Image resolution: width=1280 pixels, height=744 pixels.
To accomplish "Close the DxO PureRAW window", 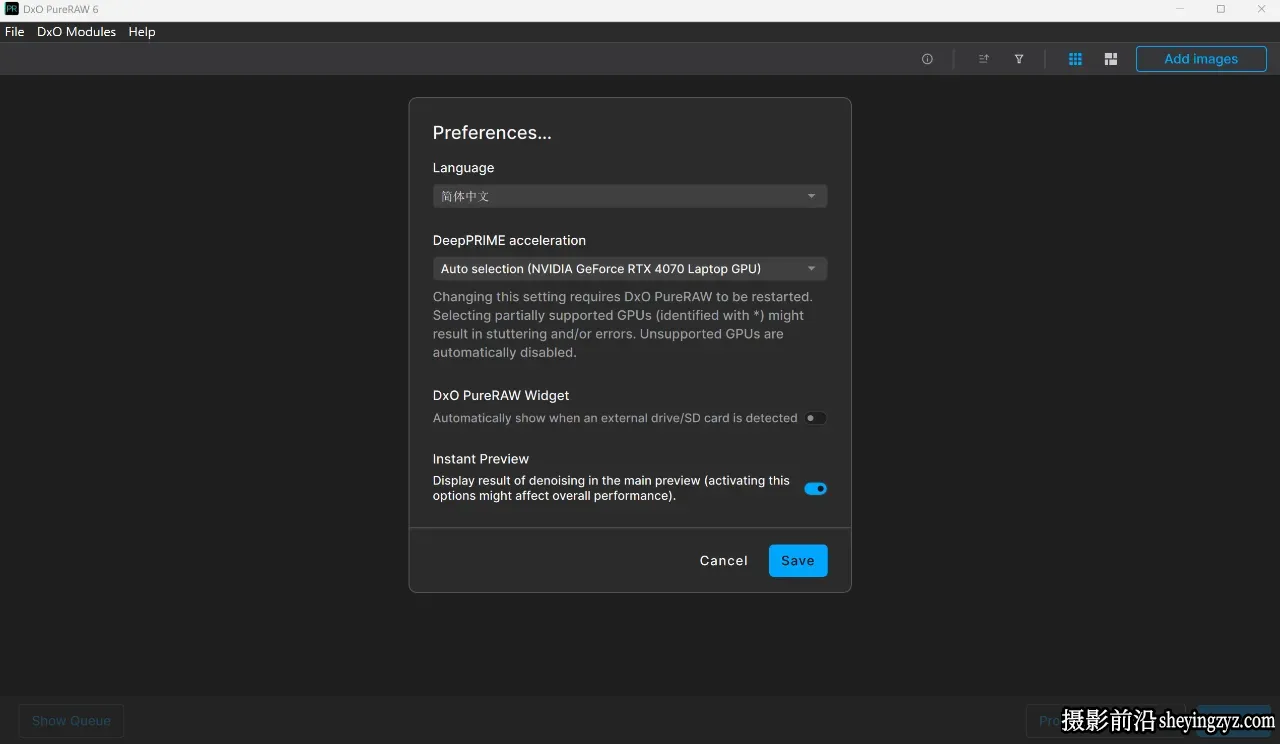I will coord(1261,9).
